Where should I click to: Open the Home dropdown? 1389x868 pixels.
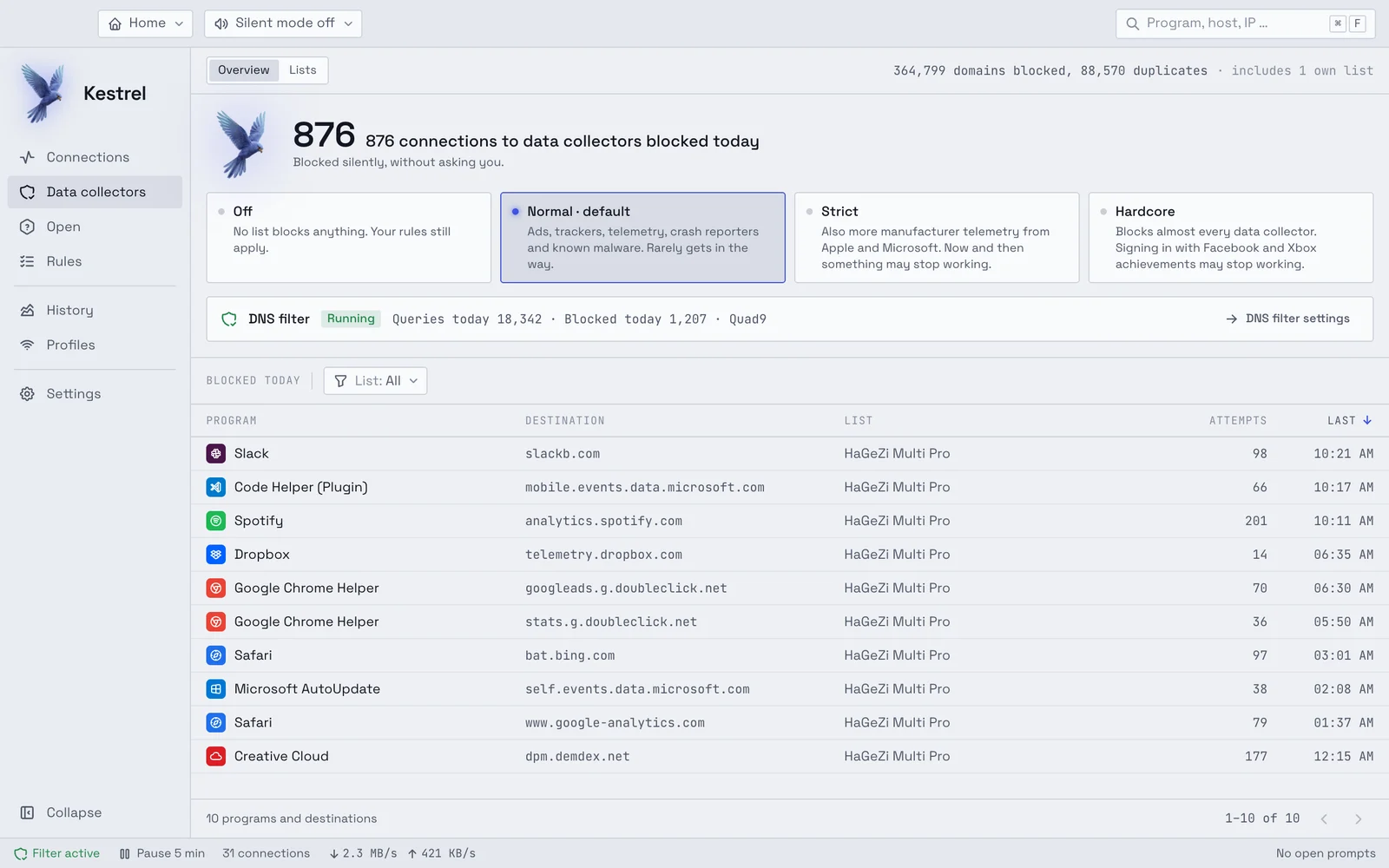(145, 23)
